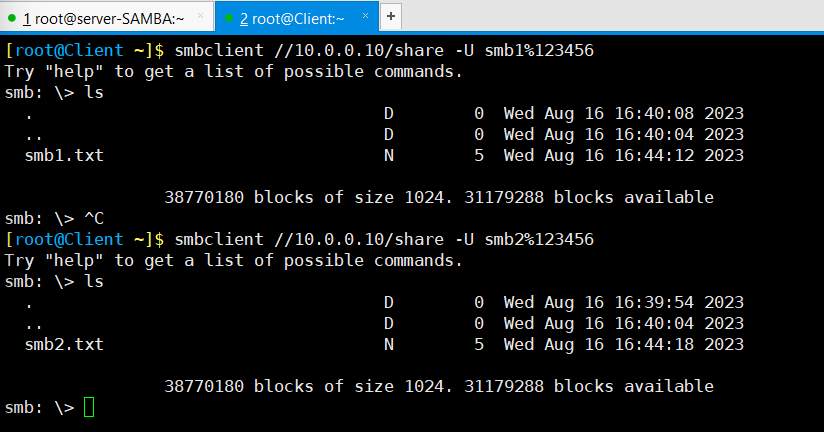The height and width of the screenshot is (432, 824).
Task: Click green connection dot on Client tab
Action: click(229, 18)
